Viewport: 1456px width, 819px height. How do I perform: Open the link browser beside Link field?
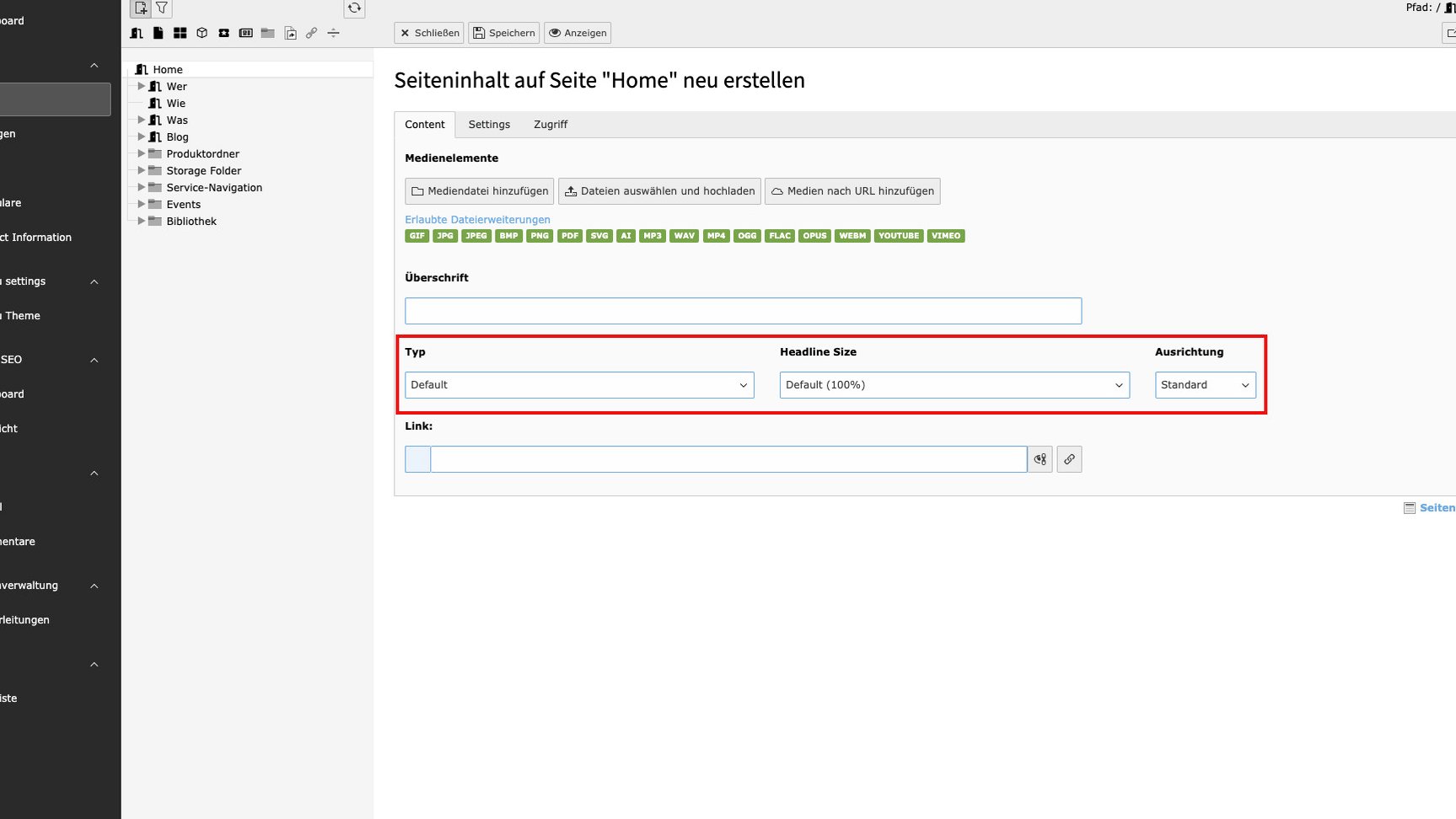1069,459
